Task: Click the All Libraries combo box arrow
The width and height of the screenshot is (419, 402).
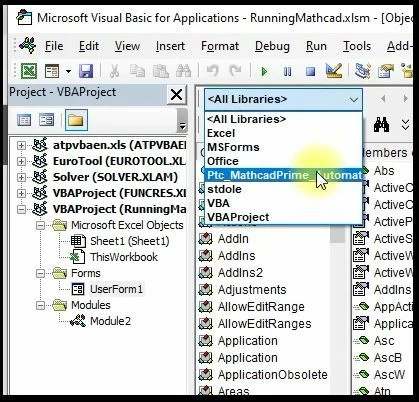Action: click(354, 99)
